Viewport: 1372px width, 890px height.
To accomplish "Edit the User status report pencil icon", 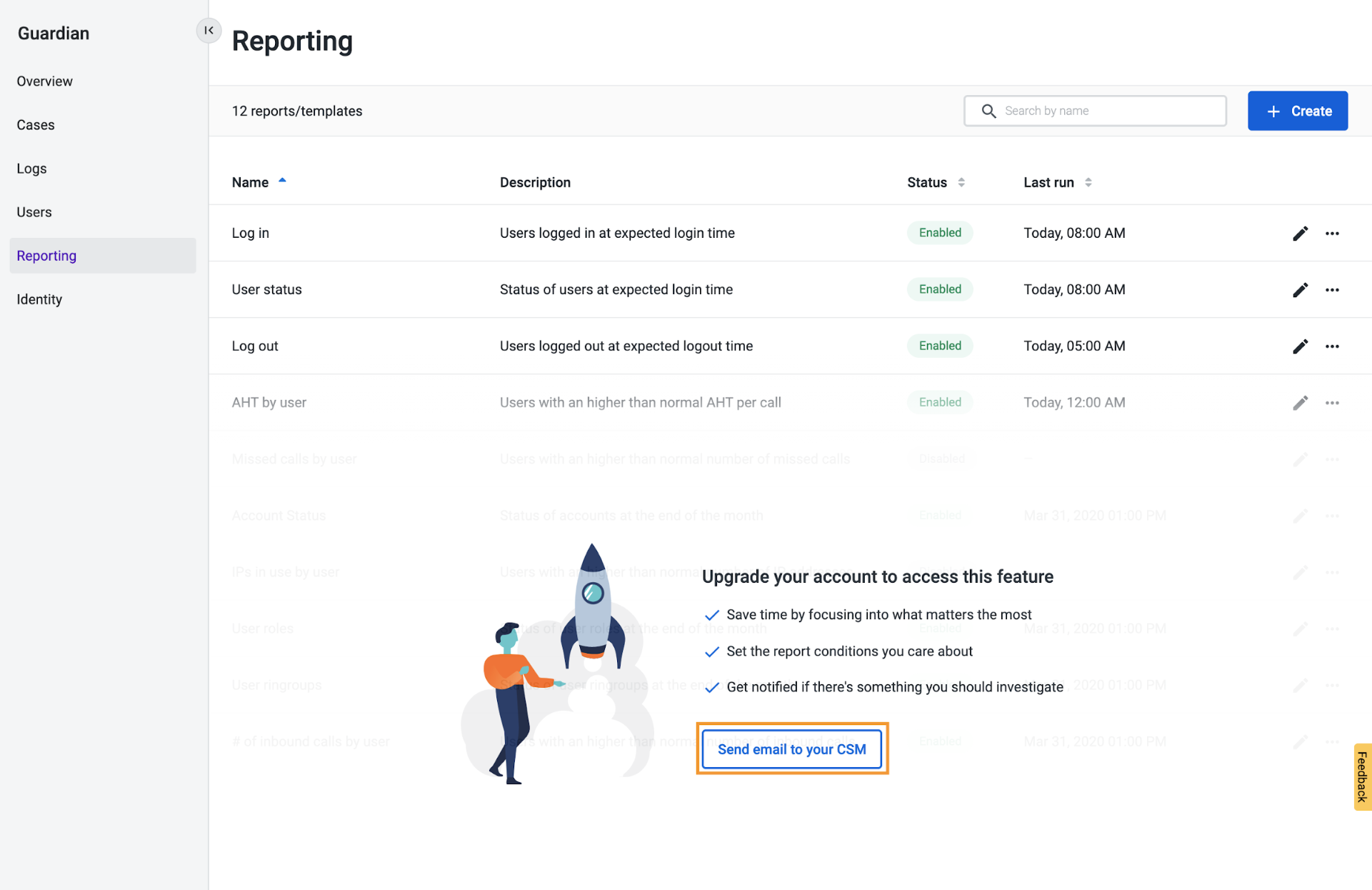I will 1301,290.
